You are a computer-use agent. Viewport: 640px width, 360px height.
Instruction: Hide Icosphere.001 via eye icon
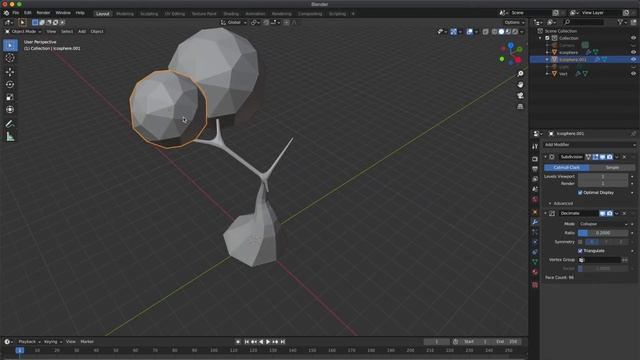tap(633, 60)
